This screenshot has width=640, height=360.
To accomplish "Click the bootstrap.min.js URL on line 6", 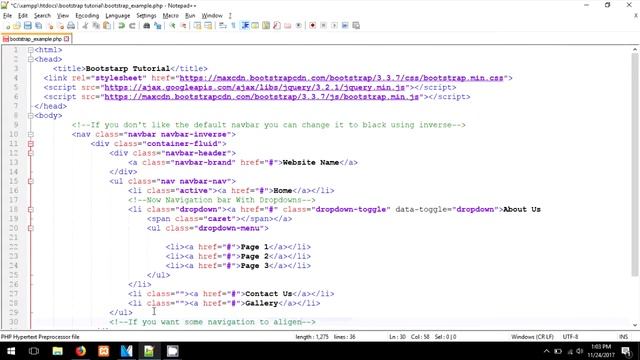I will coord(262,97).
